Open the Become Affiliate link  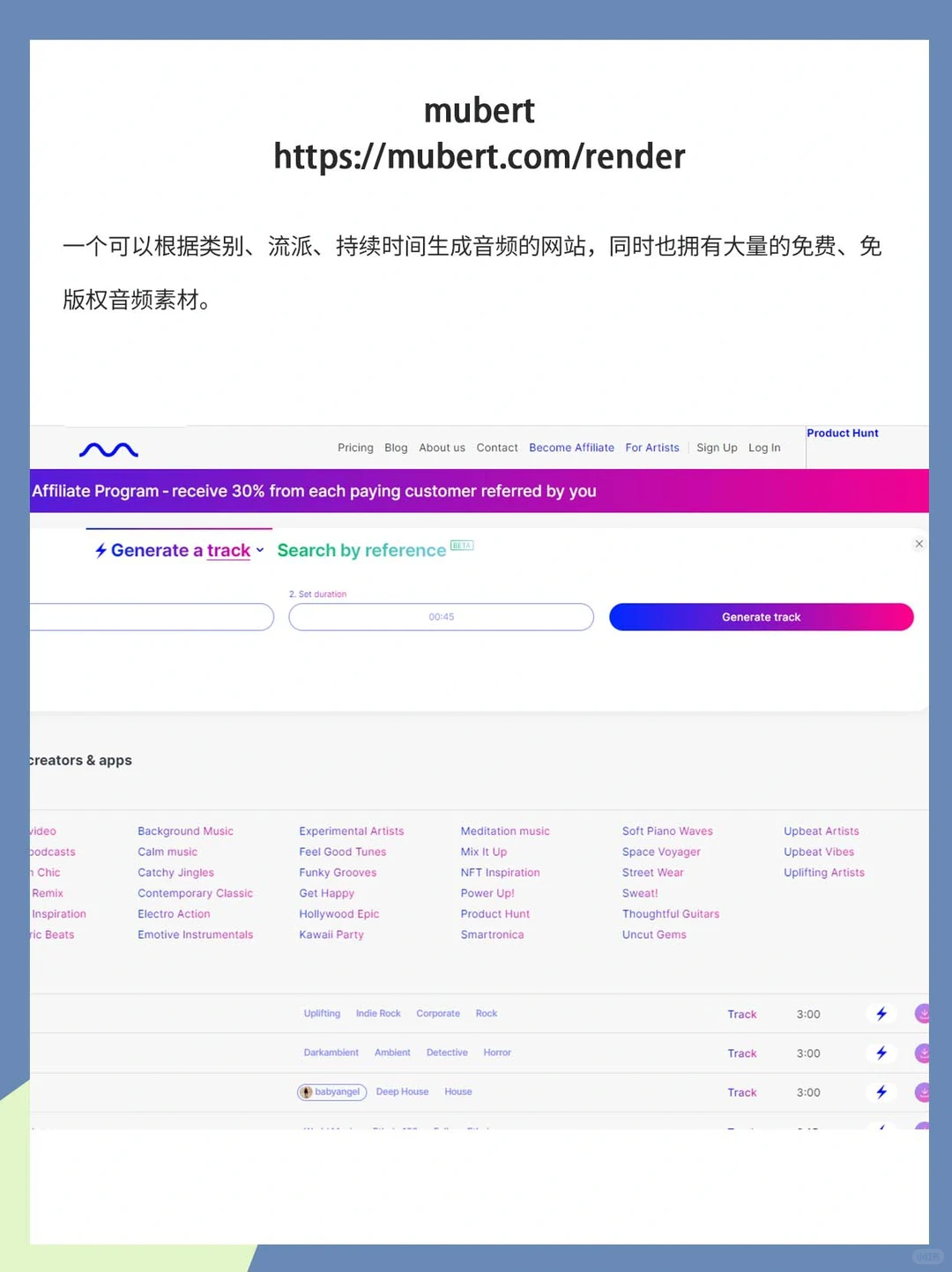[x=571, y=448]
